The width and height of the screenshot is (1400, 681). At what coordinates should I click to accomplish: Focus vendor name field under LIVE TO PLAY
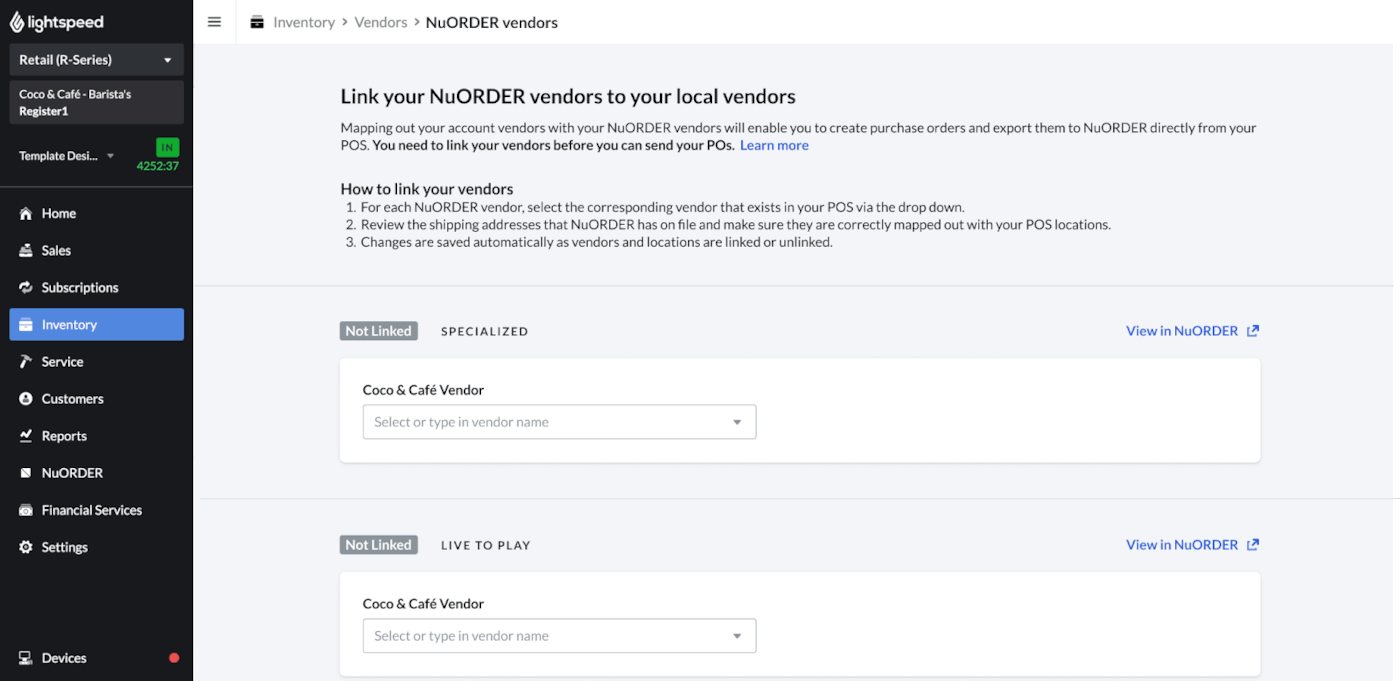tap(559, 636)
